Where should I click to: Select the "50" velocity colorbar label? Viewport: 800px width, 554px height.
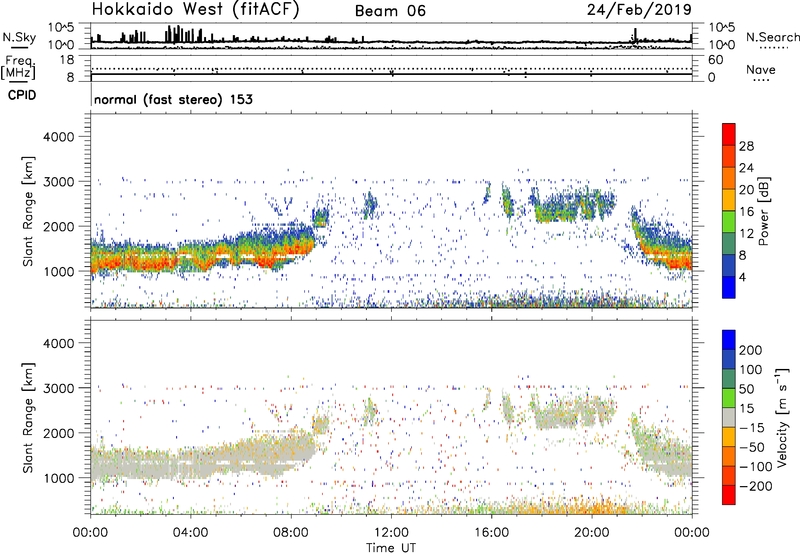click(746, 389)
